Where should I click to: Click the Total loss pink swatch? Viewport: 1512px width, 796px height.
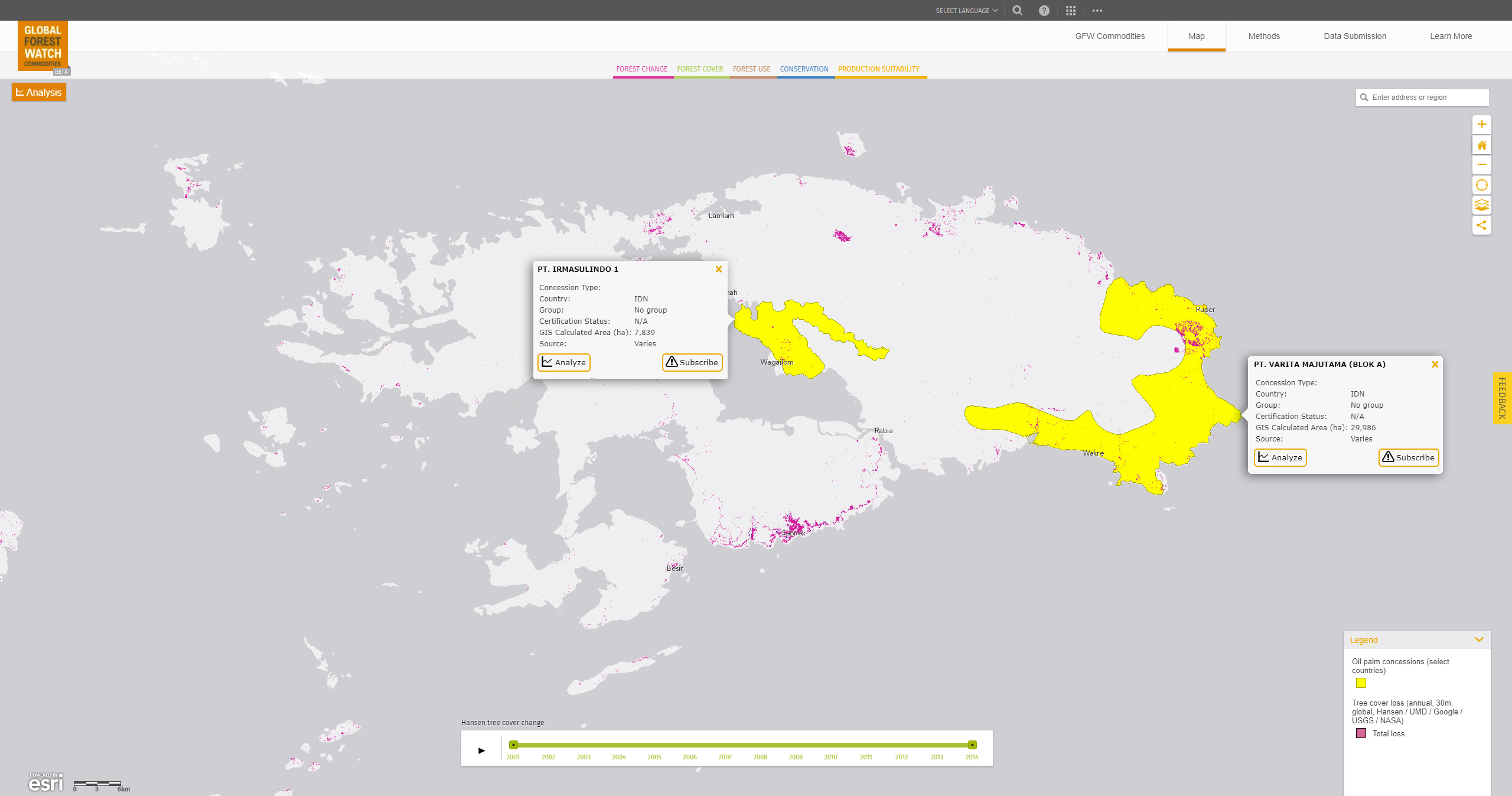click(1361, 733)
